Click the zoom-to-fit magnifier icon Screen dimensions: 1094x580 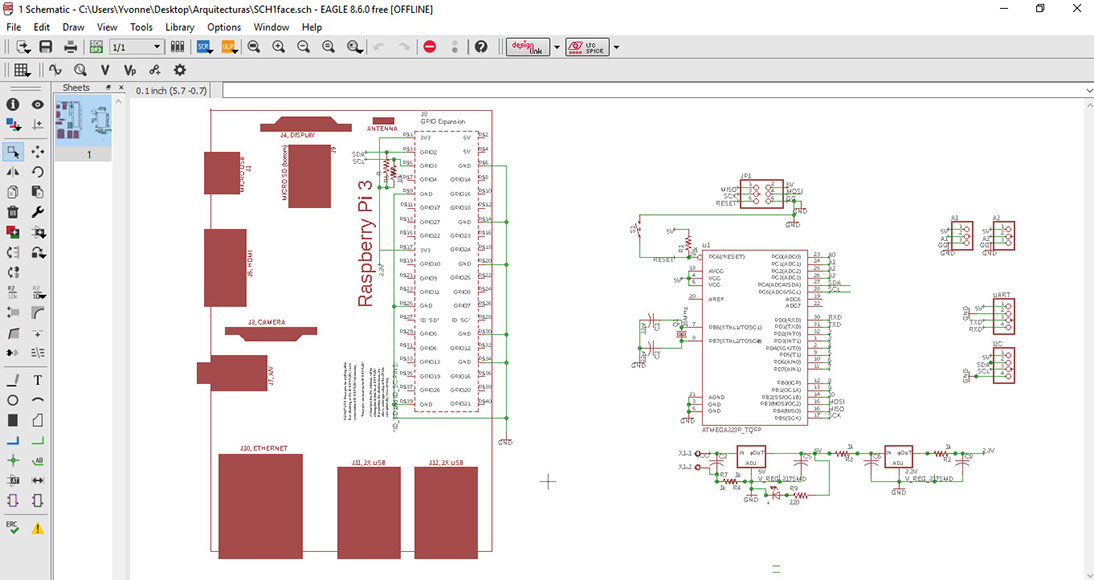(254, 47)
